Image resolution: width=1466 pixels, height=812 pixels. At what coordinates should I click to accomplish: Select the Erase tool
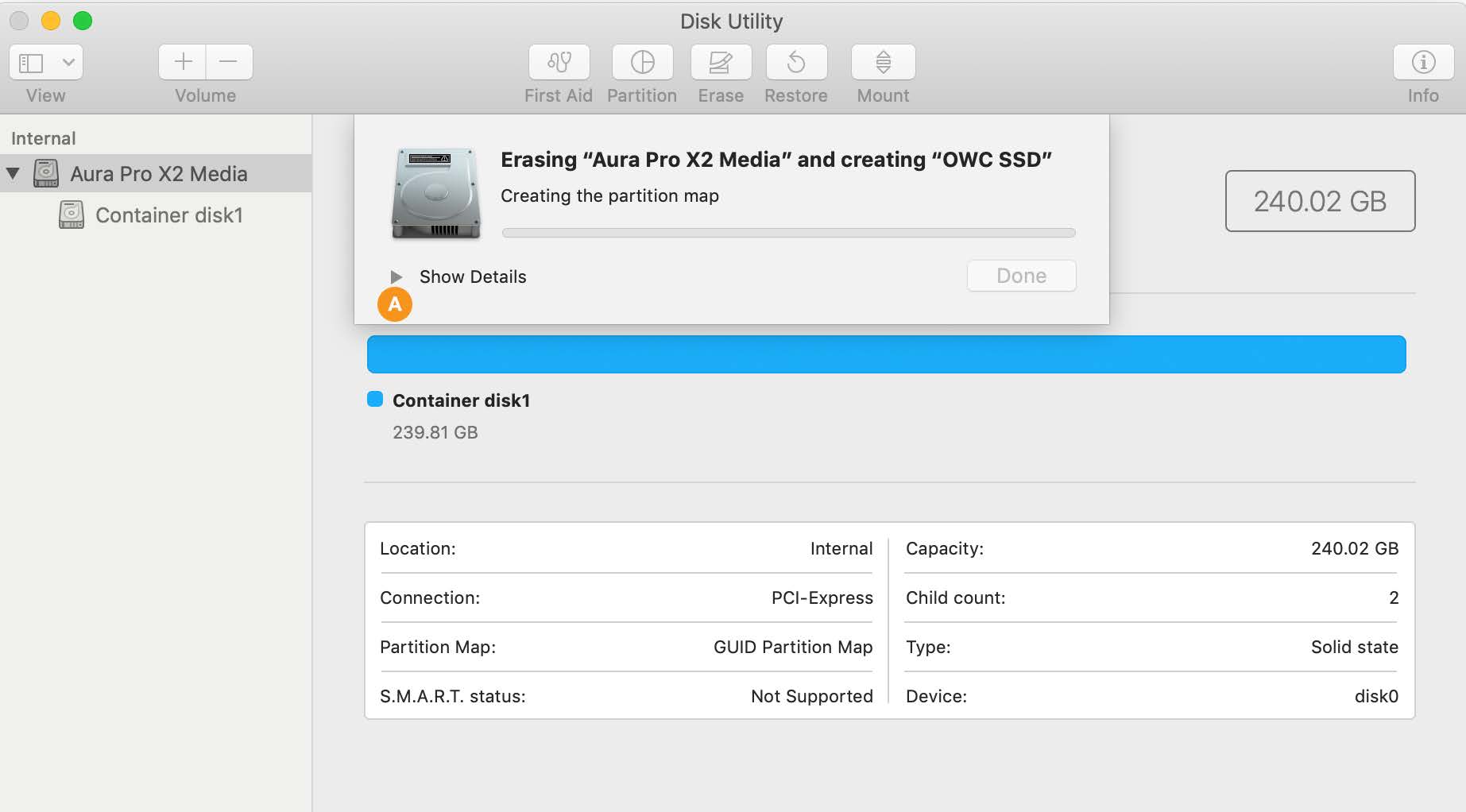tap(720, 73)
